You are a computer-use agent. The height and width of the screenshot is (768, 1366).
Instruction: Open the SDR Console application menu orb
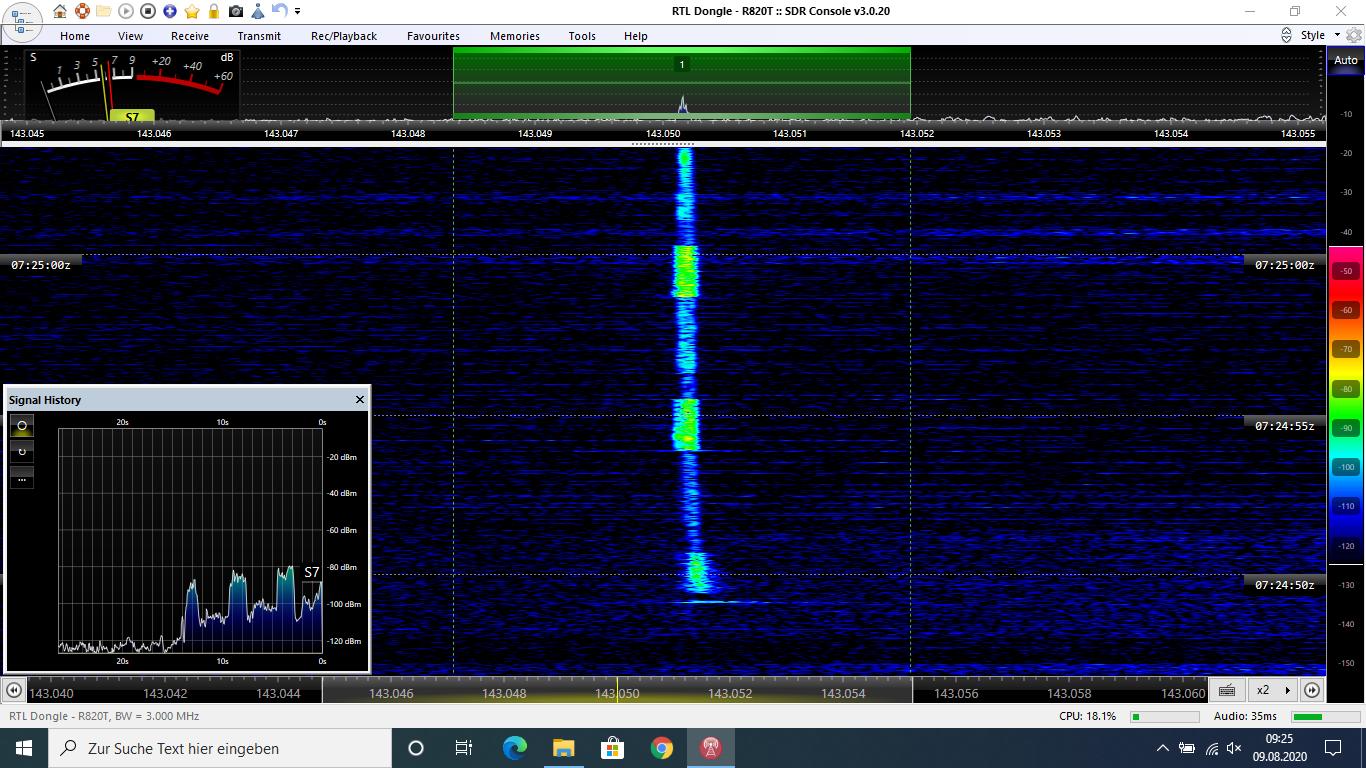[x=21, y=21]
